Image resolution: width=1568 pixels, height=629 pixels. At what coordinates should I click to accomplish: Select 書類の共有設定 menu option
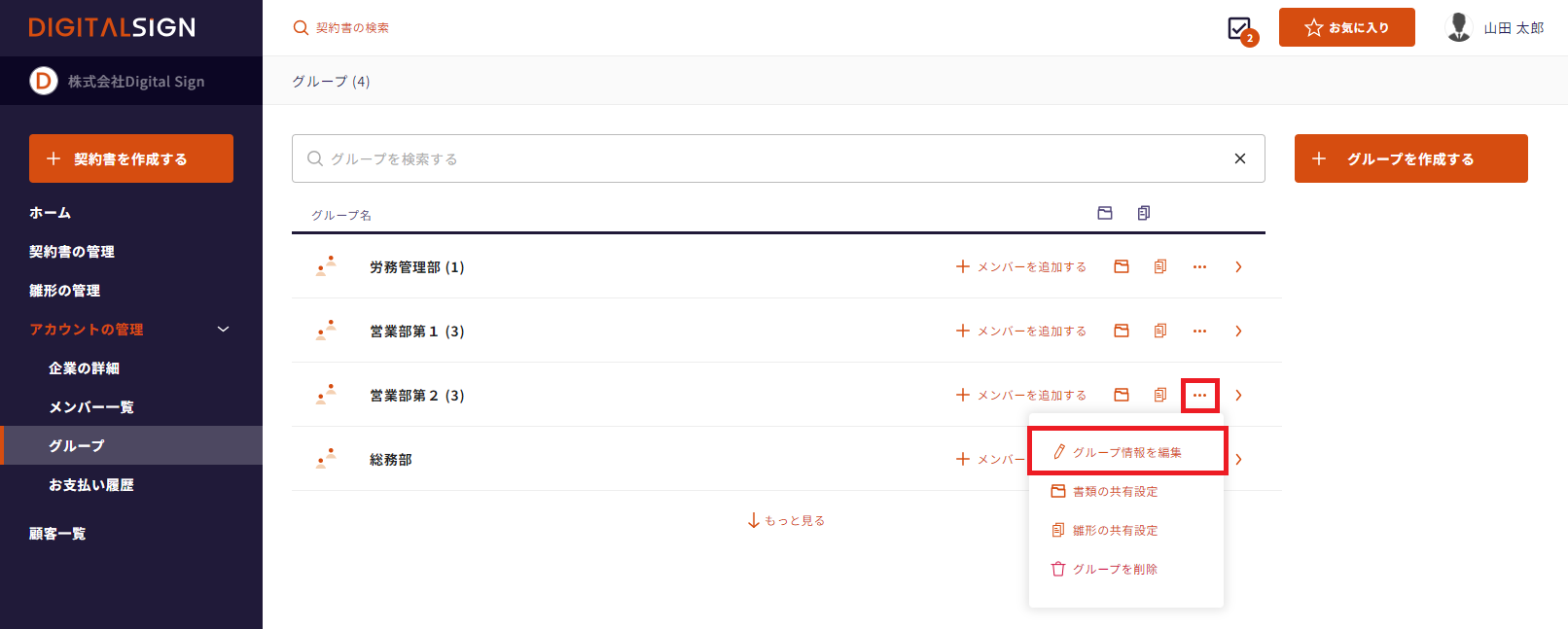[1115, 491]
